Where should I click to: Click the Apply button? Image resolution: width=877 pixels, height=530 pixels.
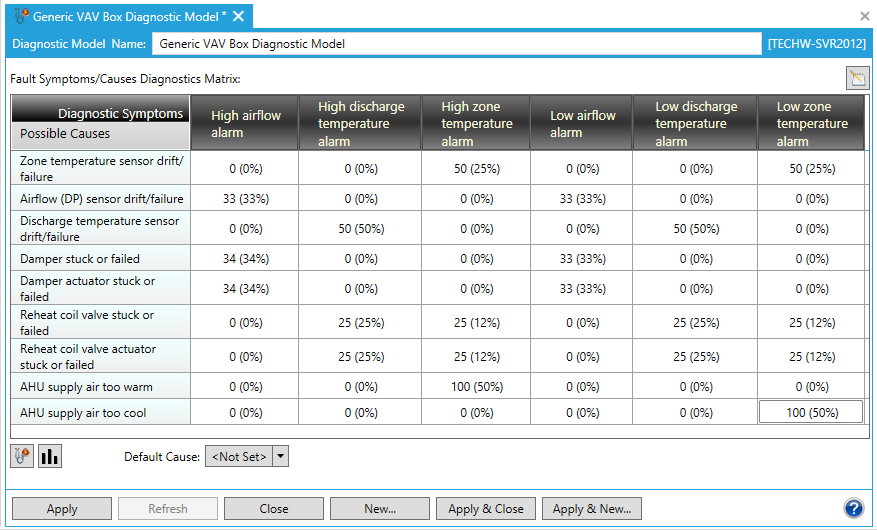(x=62, y=508)
